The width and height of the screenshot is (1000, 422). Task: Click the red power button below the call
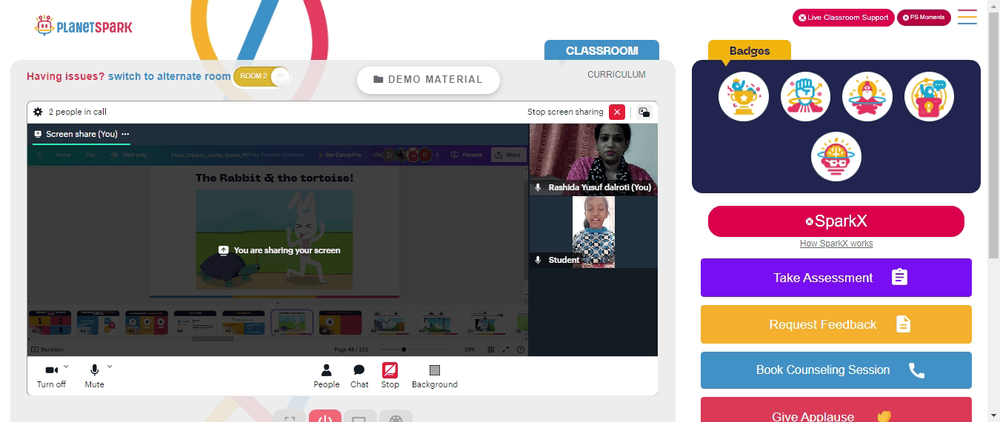[x=325, y=416]
